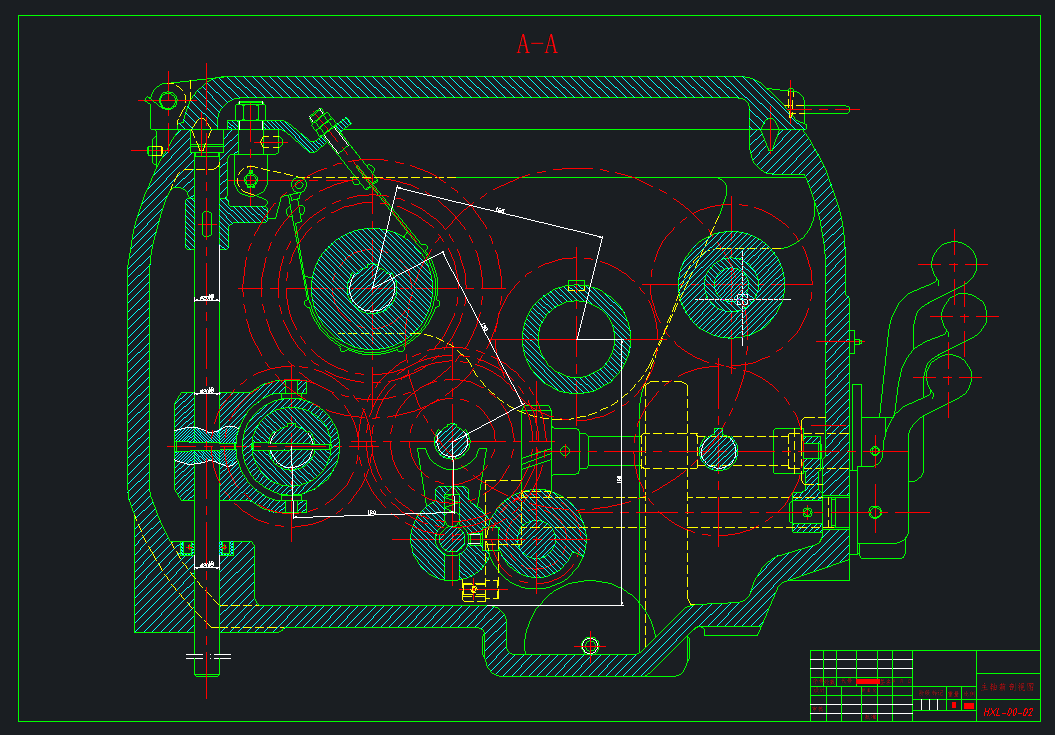This screenshot has width=1055, height=735.
Task: Click the 重量 cell in title block
Action: coord(953,694)
